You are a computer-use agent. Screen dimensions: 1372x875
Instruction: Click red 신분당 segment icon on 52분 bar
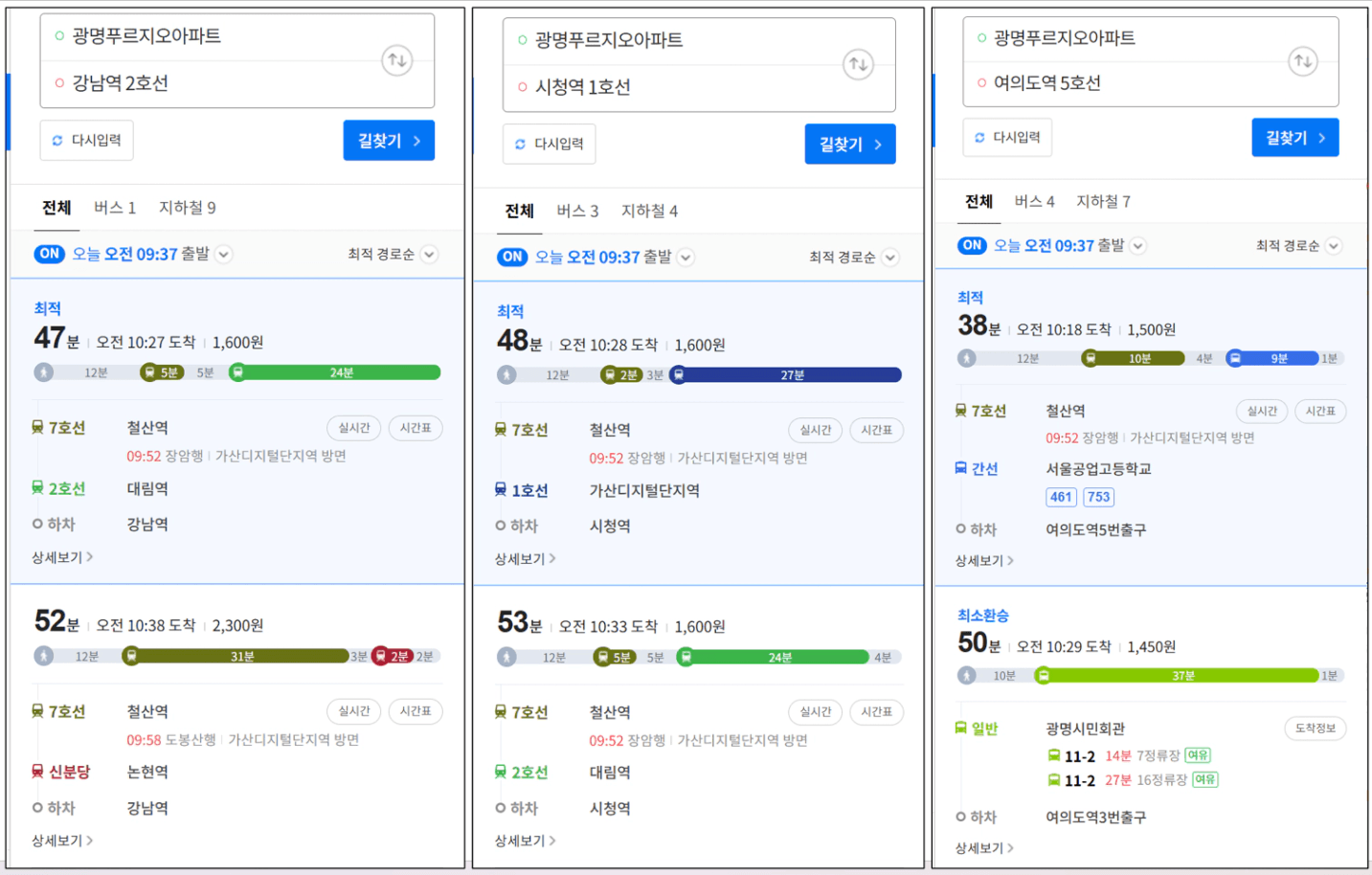pyautogui.click(x=380, y=656)
